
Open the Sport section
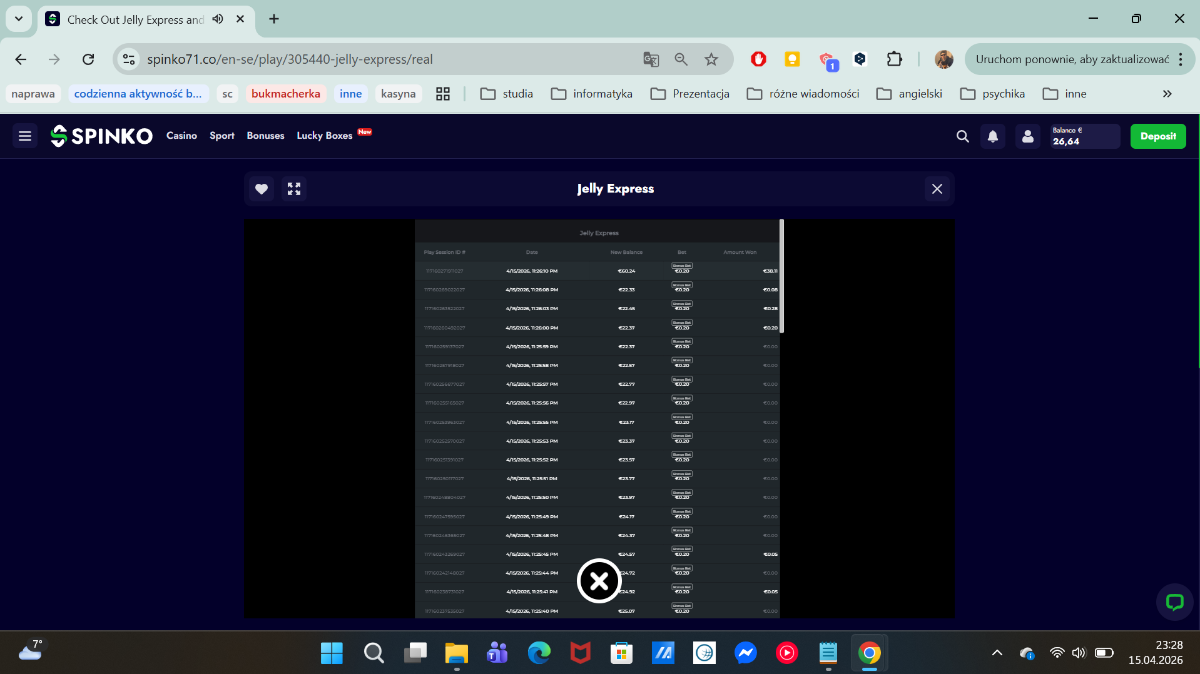click(222, 136)
